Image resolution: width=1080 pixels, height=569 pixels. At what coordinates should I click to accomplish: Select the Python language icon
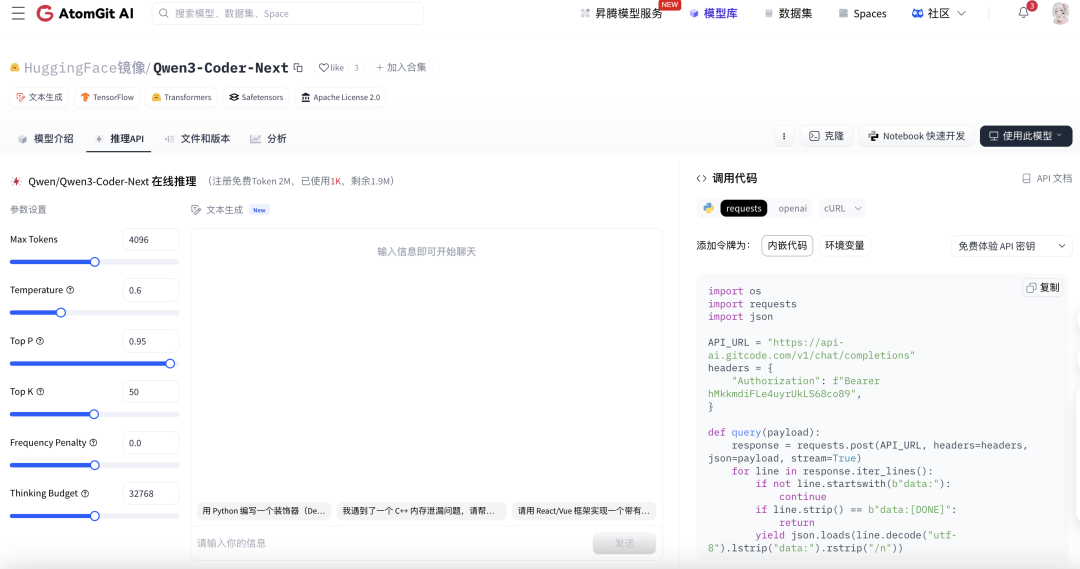point(708,208)
